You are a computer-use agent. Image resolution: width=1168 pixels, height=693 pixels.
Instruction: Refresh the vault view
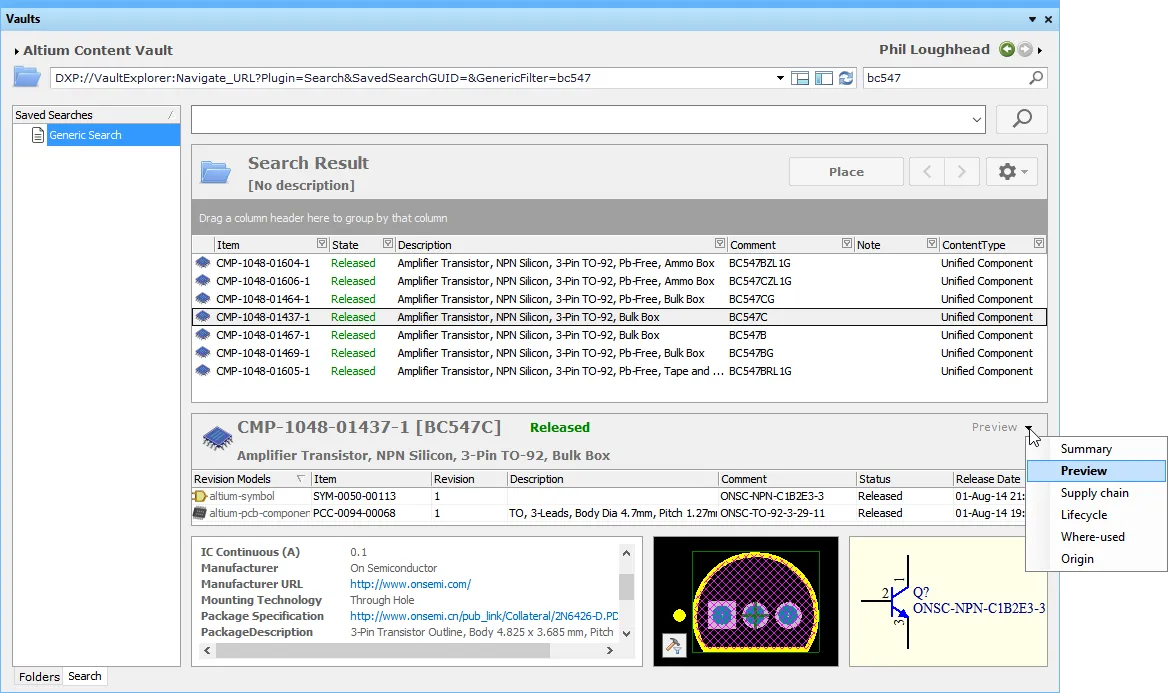point(846,77)
